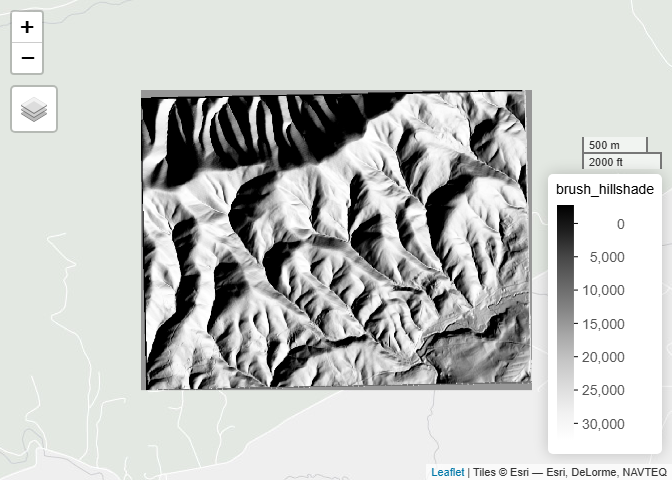Open the Leaflet attribution link
The width and height of the screenshot is (672, 480).
tap(447, 472)
